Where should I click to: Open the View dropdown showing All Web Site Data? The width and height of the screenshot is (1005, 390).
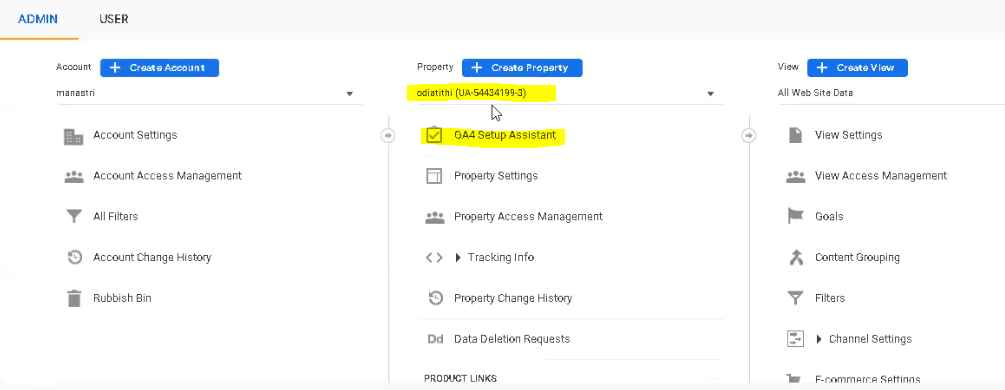point(891,94)
